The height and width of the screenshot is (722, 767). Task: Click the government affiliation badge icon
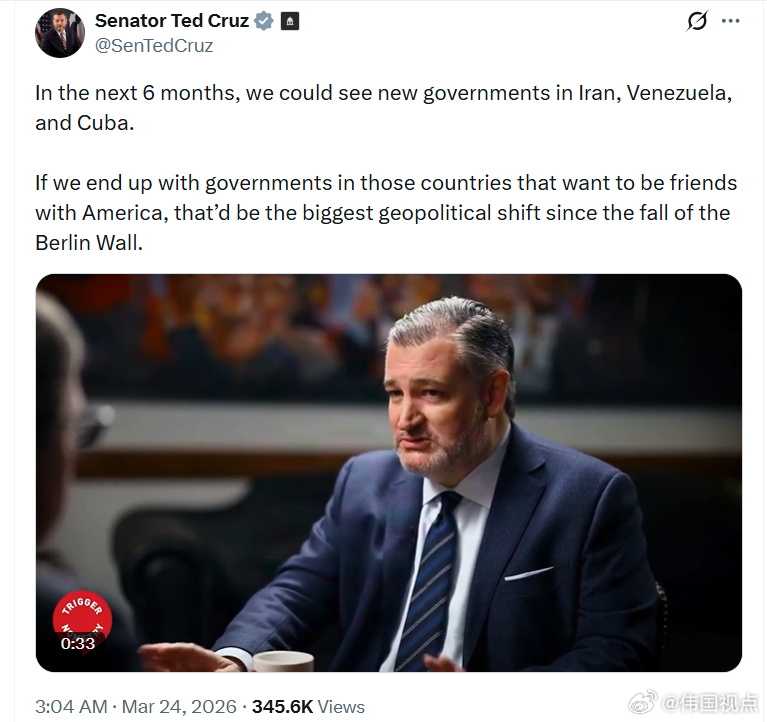(x=290, y=21)
